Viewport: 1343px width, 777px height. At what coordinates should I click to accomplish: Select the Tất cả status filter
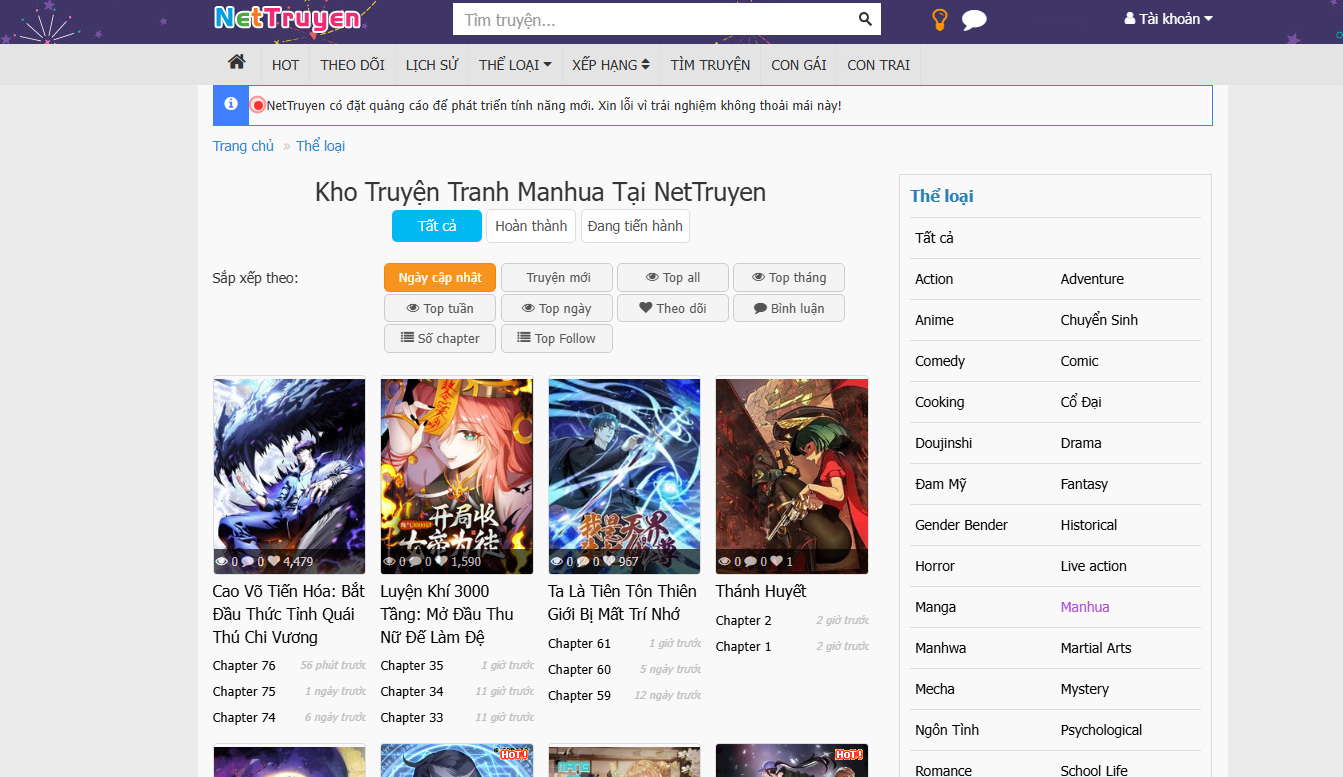[x=436, y=226]
